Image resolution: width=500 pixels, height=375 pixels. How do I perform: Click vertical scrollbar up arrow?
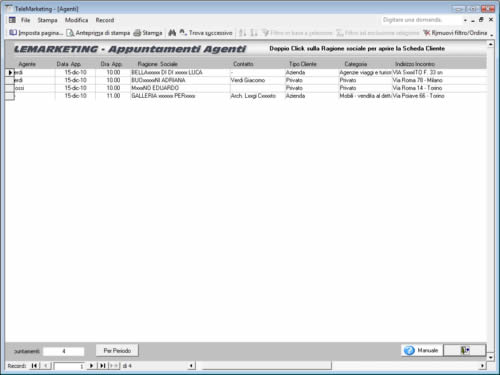point(491,44)
